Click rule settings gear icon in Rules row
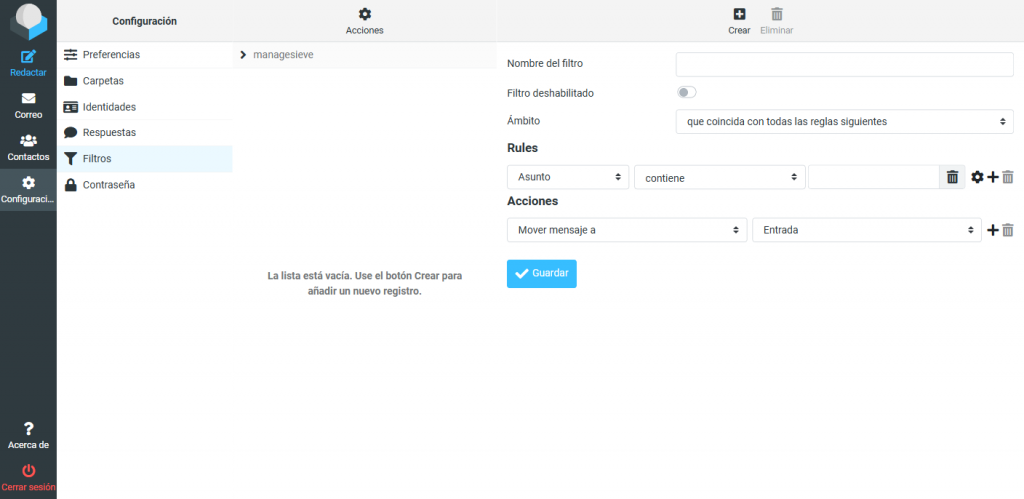 coord(977,177)
